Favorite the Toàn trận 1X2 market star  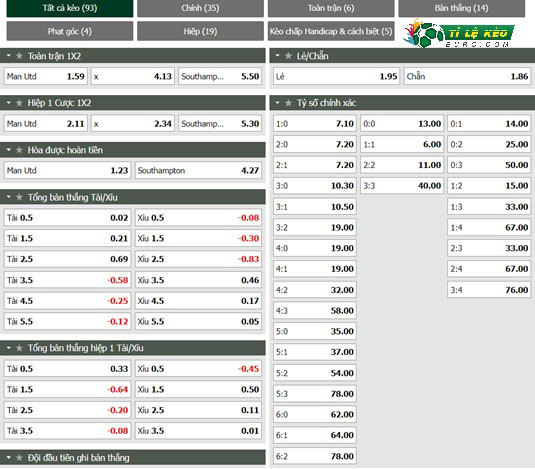(x=19, y=56)
